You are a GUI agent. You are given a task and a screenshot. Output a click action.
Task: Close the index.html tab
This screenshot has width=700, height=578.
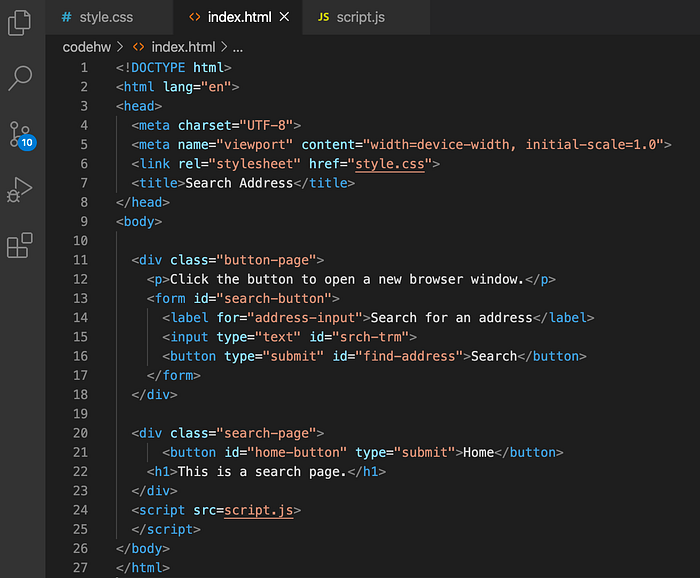pos(284,17)
